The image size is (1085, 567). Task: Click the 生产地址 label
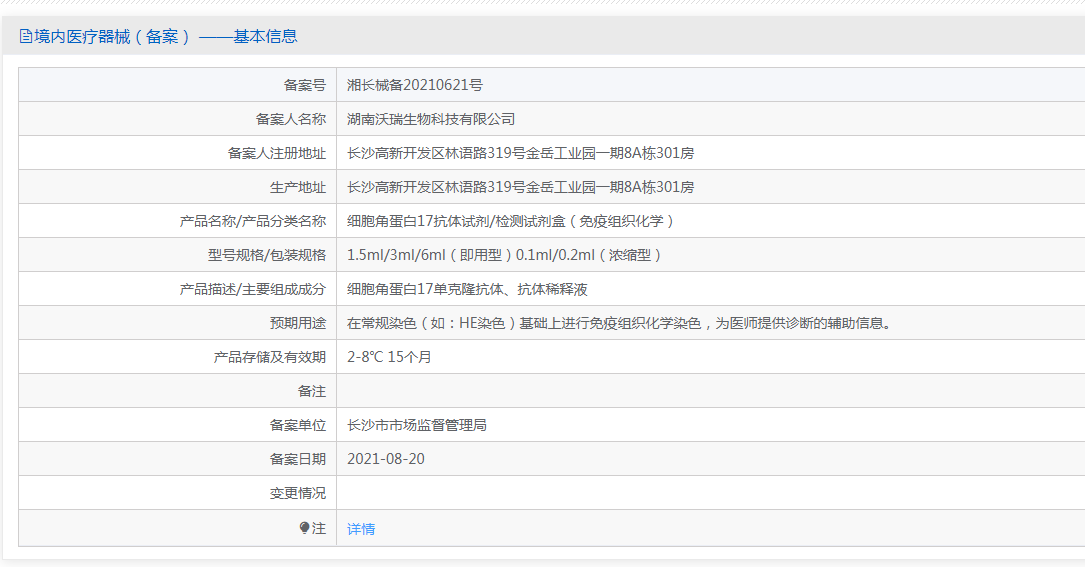(298, 187)
